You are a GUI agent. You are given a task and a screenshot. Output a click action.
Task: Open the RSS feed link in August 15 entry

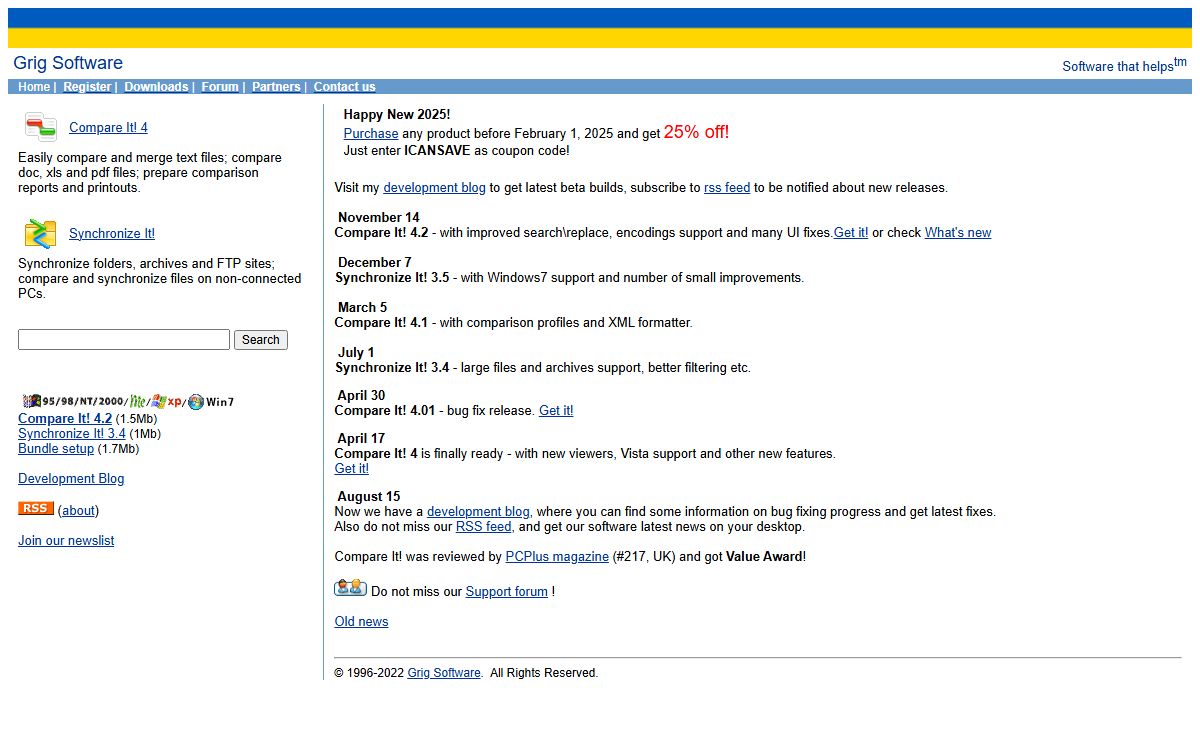click(x=484, y=527)
